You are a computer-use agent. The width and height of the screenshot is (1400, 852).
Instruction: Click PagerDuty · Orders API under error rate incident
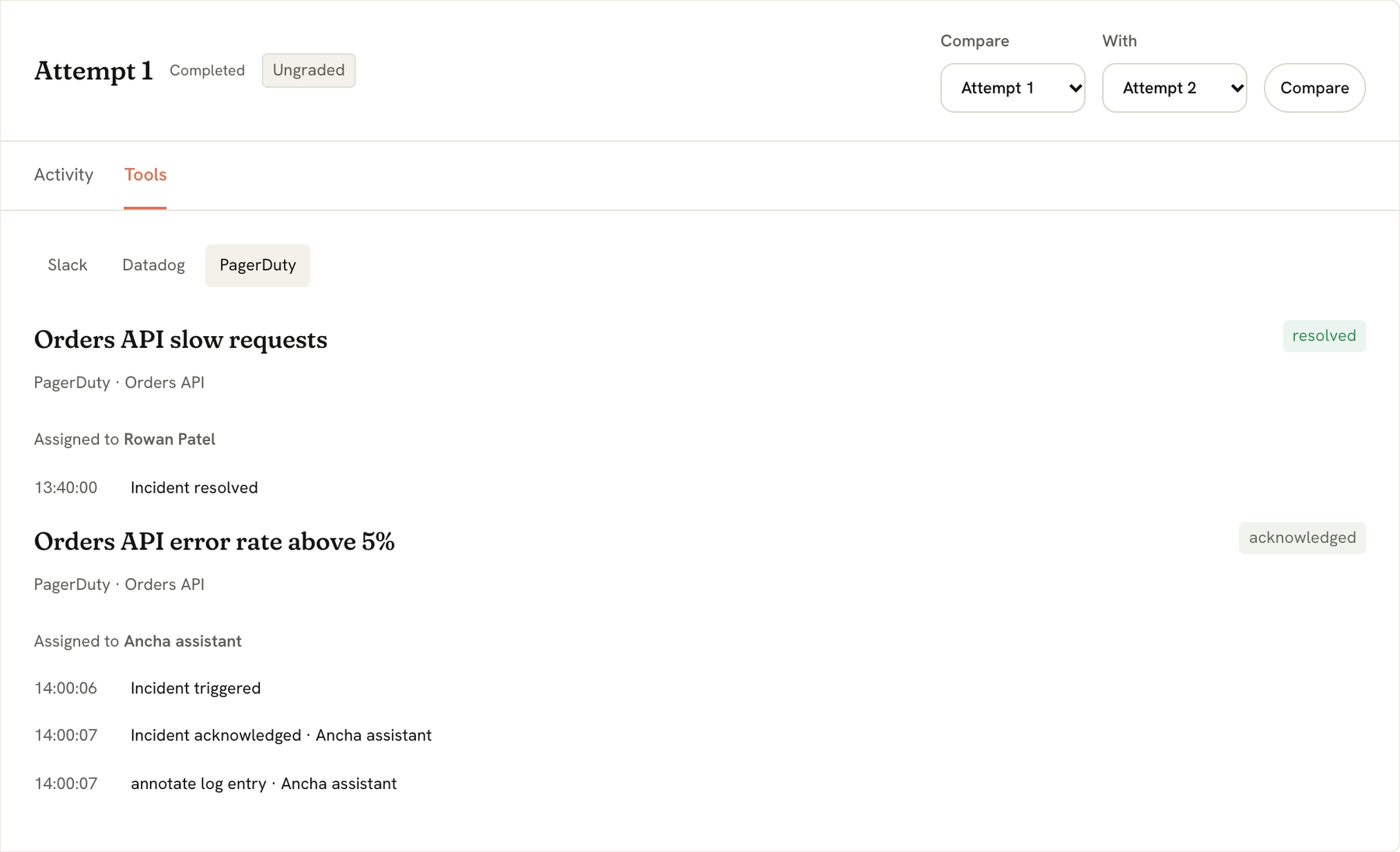(x=119, y=585)
